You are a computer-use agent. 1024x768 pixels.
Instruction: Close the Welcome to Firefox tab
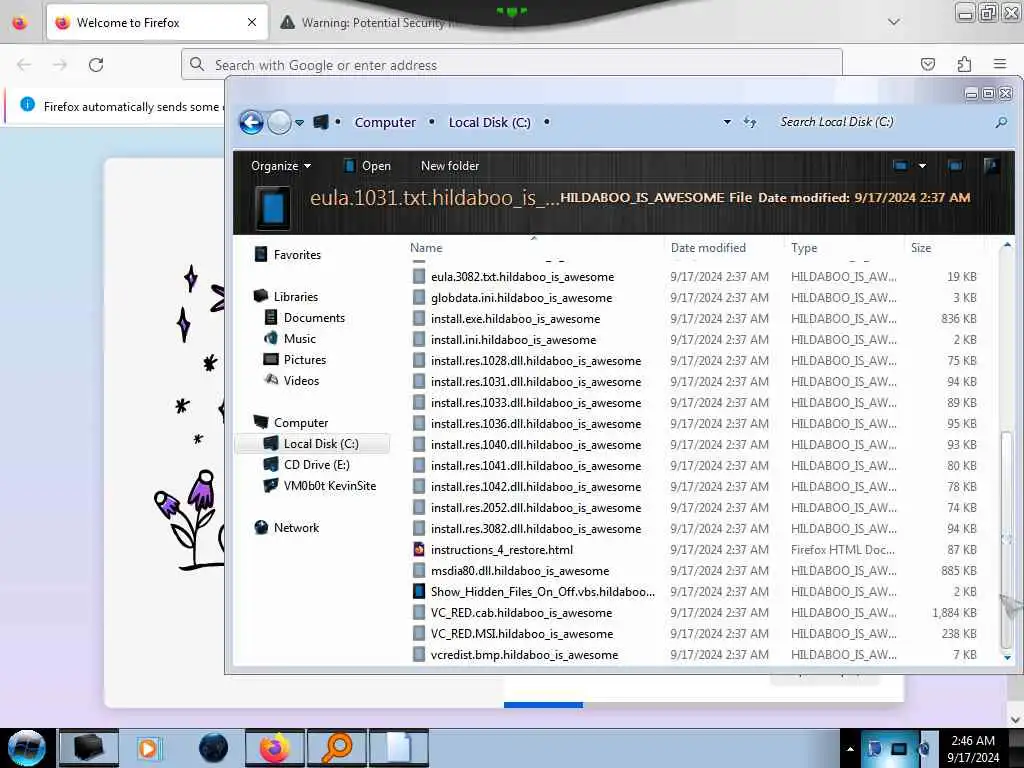[251, 22]
